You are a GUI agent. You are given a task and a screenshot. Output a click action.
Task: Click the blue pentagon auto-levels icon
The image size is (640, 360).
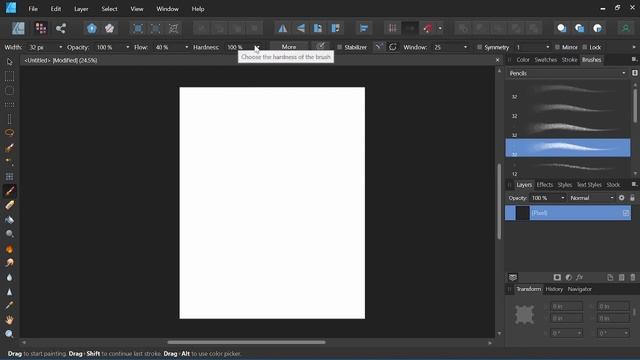pos(92,28)
